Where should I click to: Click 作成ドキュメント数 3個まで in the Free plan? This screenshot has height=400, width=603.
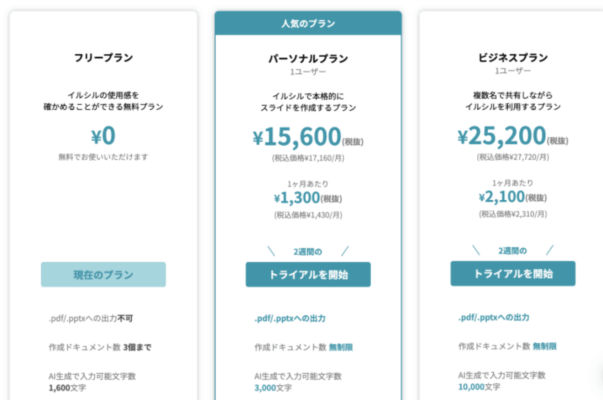point(98,347)
